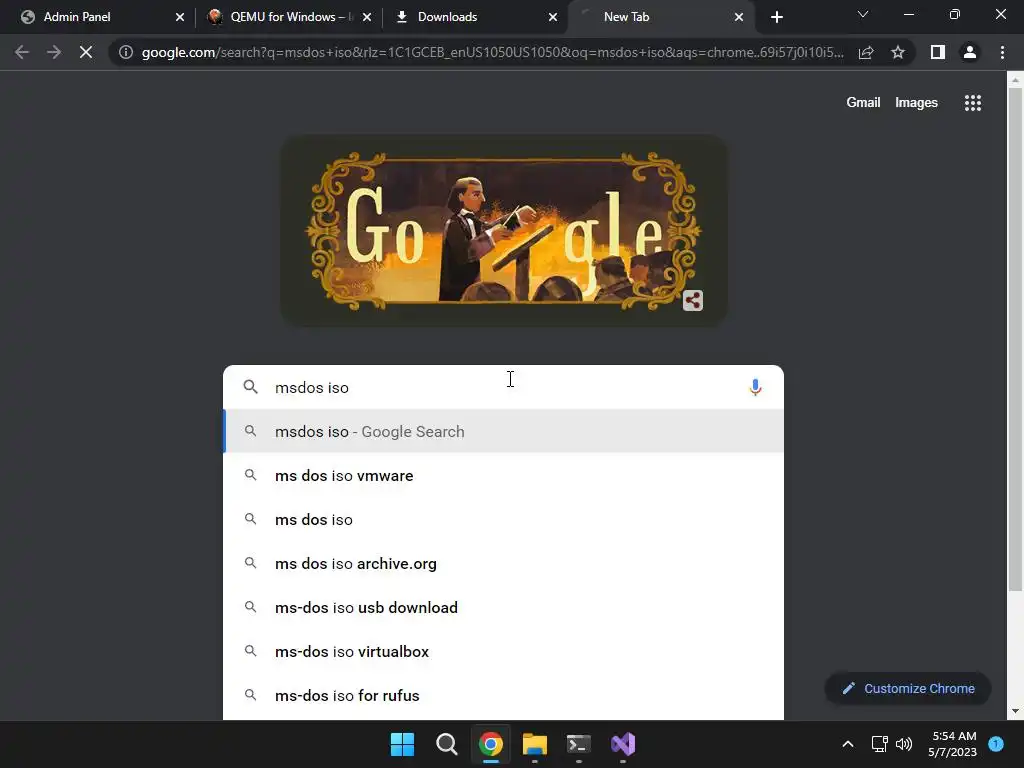Viewport: 1024px width, 768px height.
Task: Go forward to the next page
Action: click(54, 52)
